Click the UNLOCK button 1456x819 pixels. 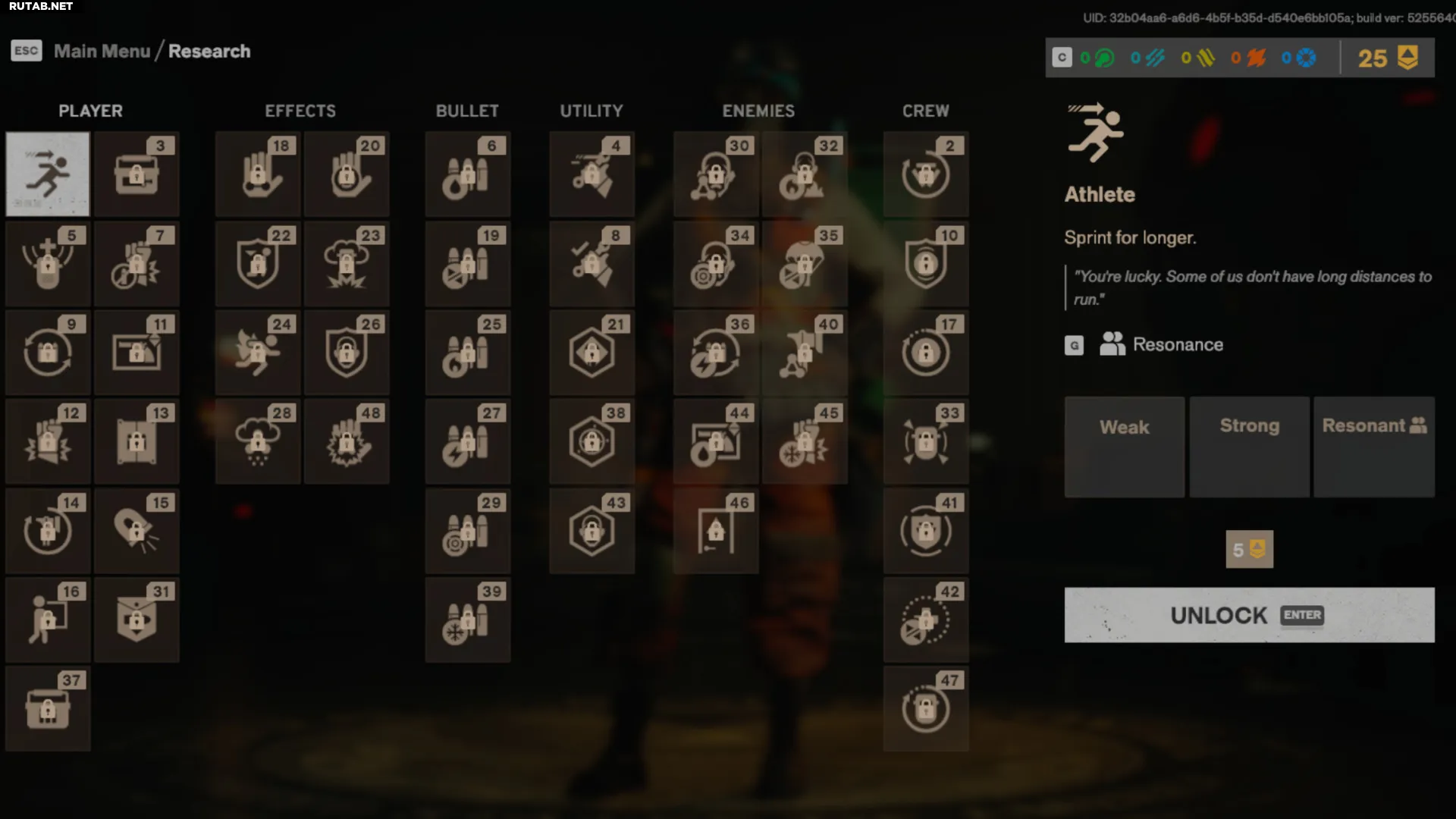(1250, 615)
